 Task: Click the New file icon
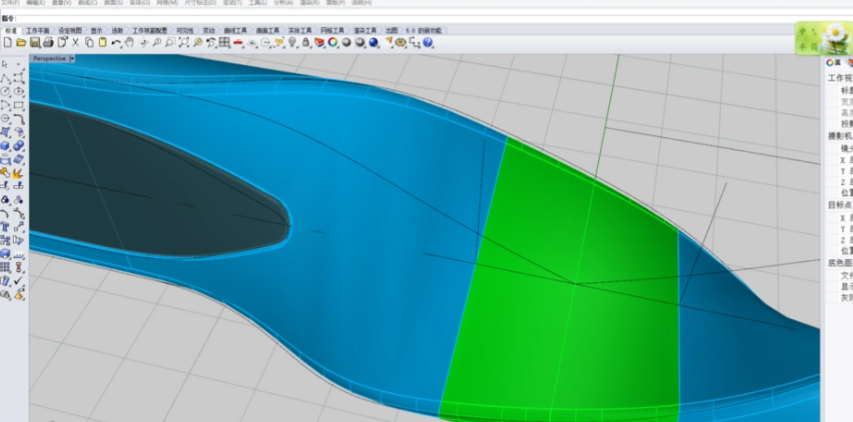point(8,43)
